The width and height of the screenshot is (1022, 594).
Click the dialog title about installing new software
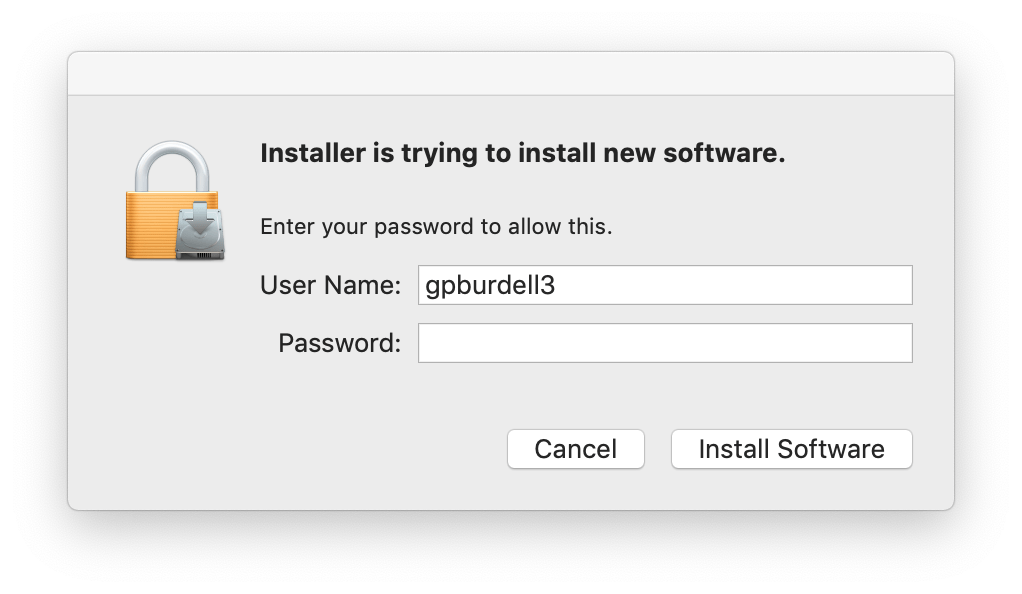[x=524, y=153]
